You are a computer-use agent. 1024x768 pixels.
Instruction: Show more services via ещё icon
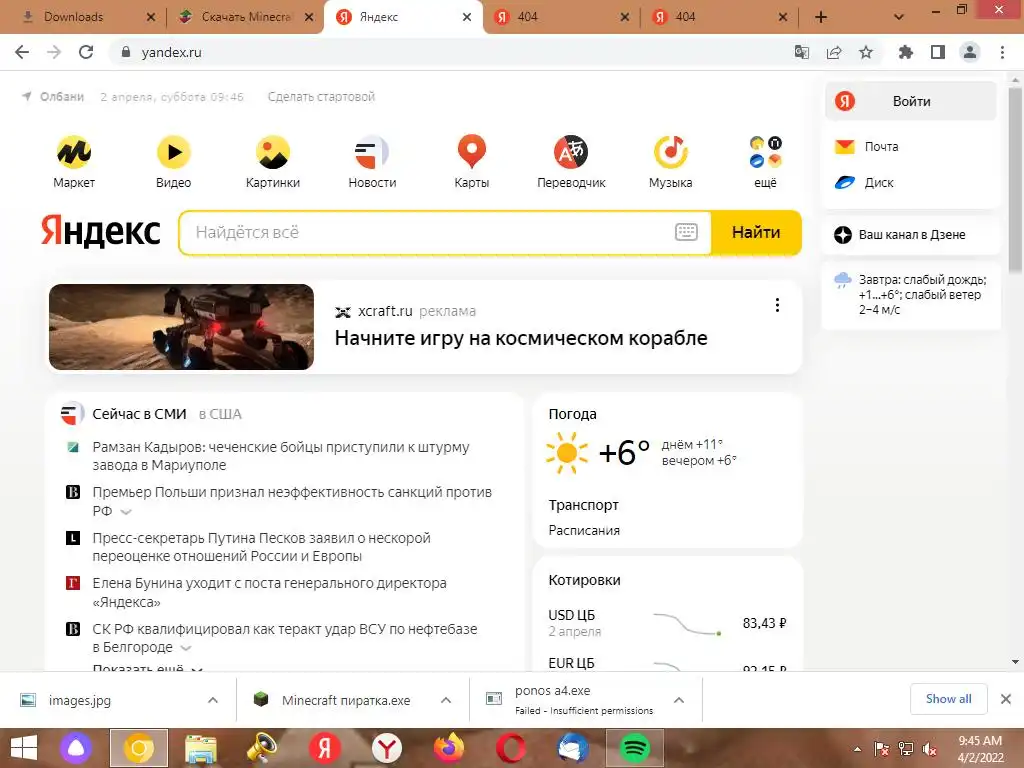(765, 152)
